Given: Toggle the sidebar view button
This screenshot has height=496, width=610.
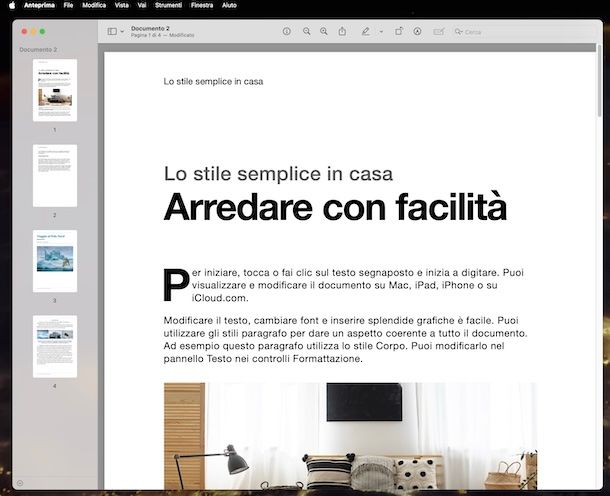Looking at the screenshot, I should (x=111, y=32).
